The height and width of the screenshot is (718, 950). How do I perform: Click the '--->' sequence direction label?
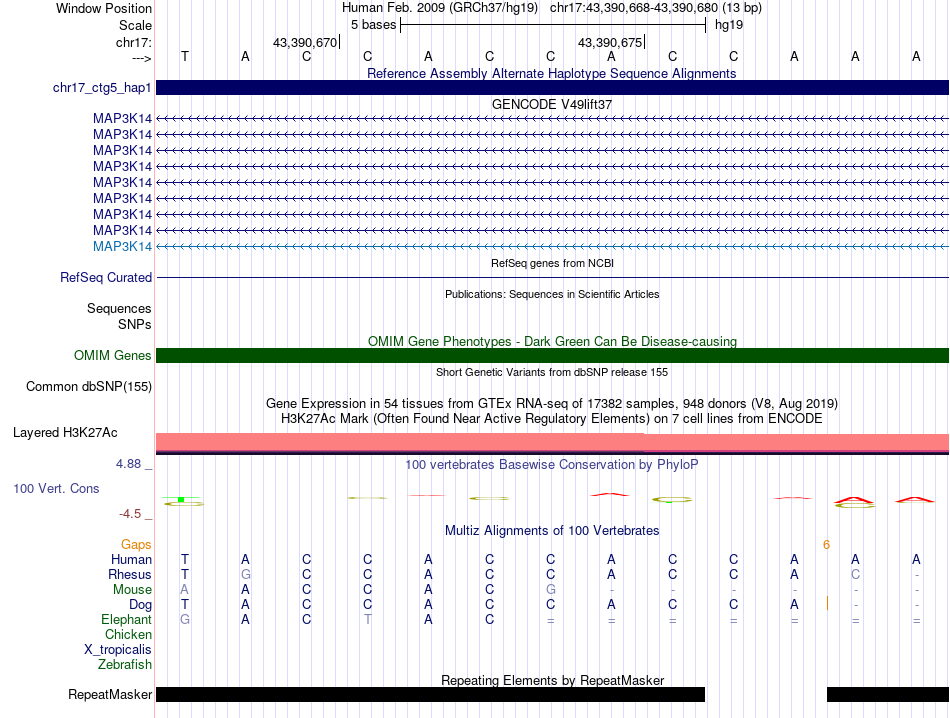[x=141, y=58]
